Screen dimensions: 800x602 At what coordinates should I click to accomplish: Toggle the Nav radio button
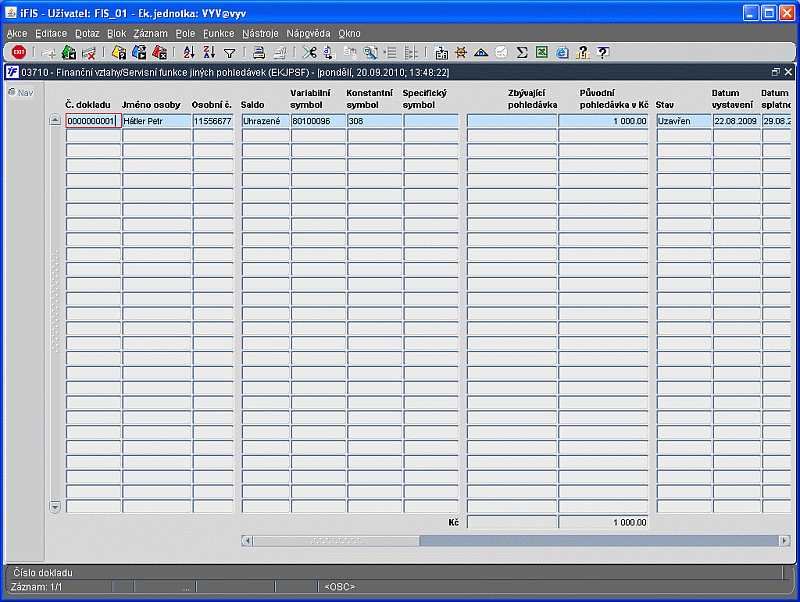(12, 92)
